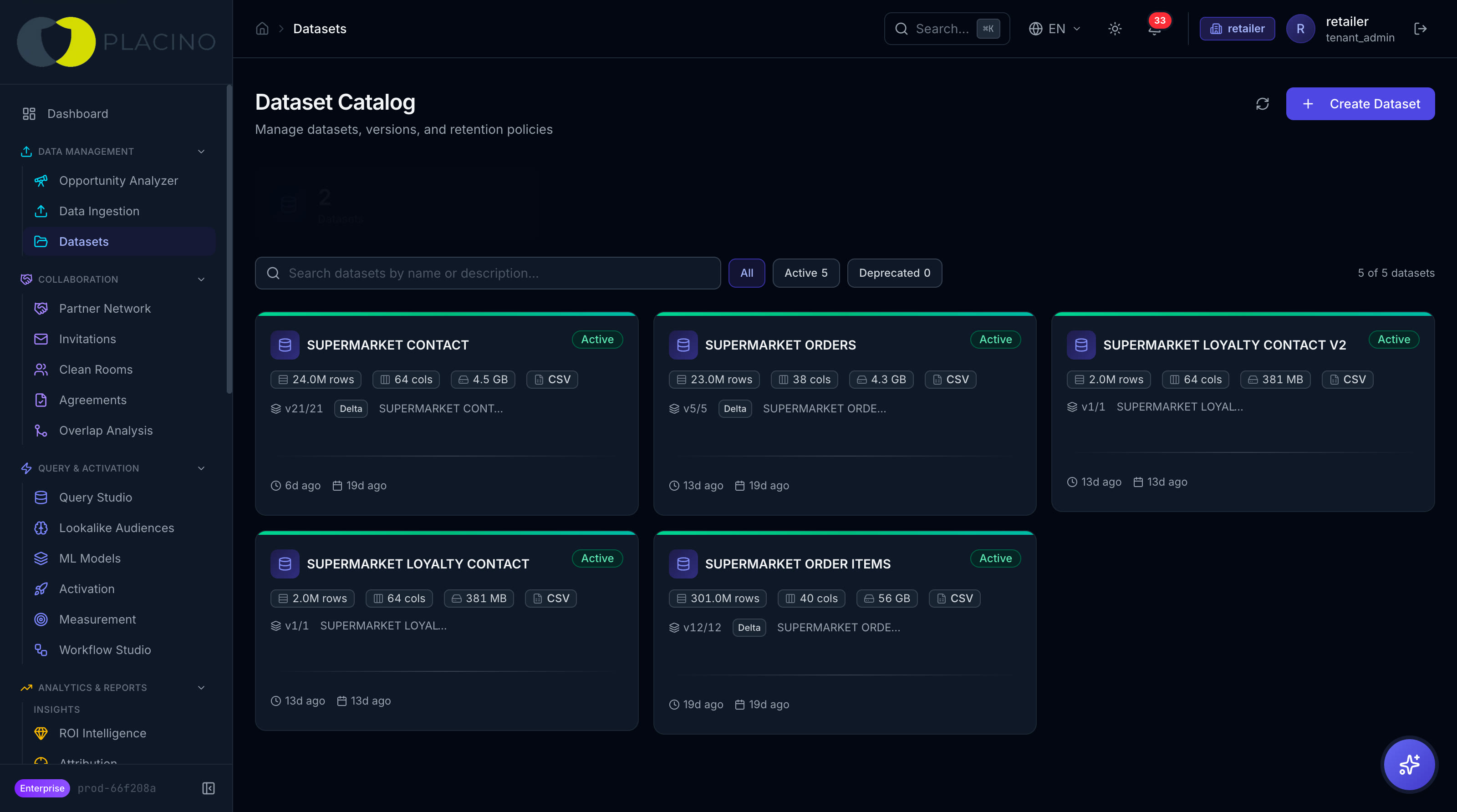Click the sidebar scrollbar
Image resolution: width=1457 pixels, height=812 pixels.
click(x=229, y=239)
